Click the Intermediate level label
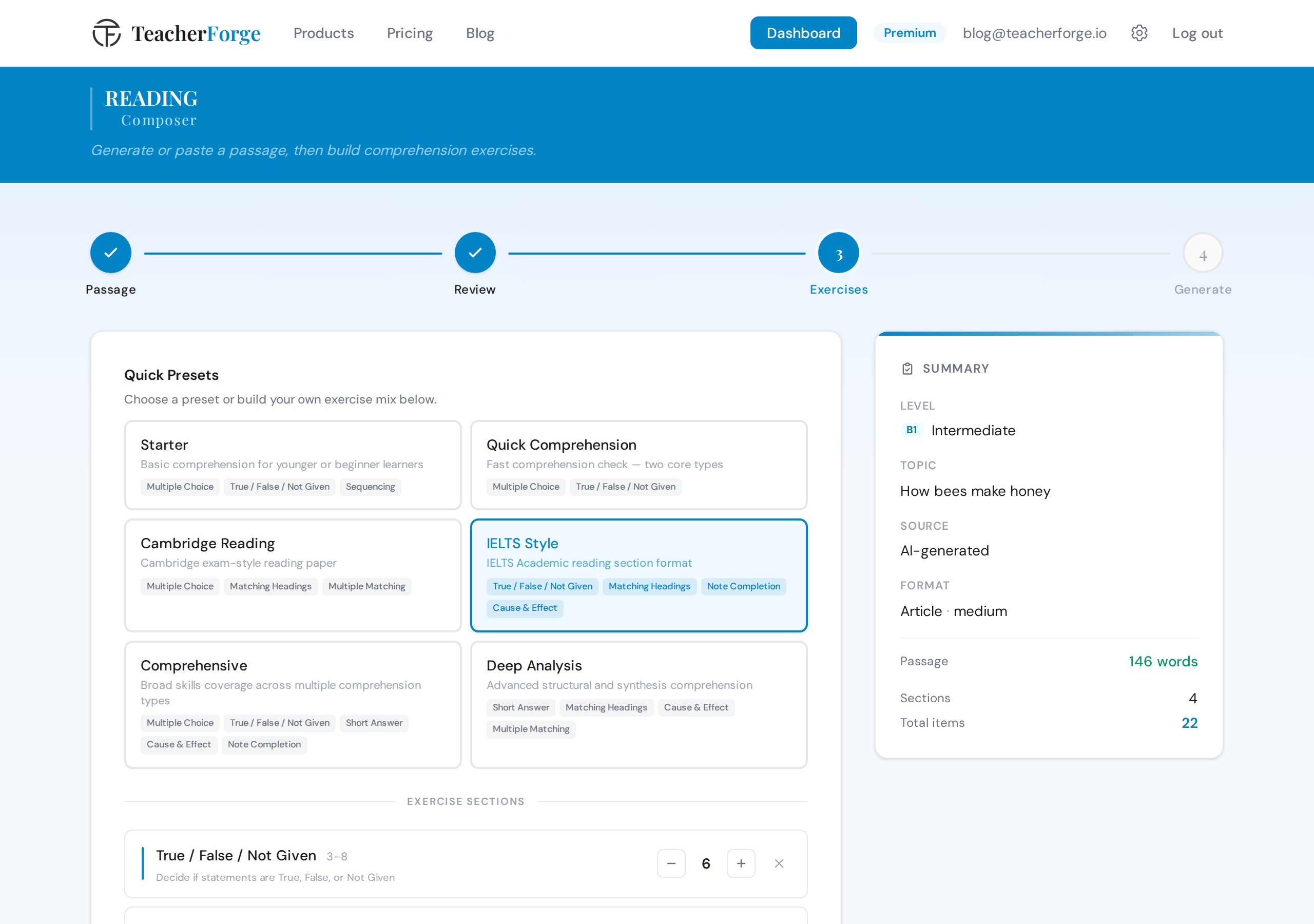Image resolution: width=1314 pixels, height=924 pixels. click(x=973, y=431)
